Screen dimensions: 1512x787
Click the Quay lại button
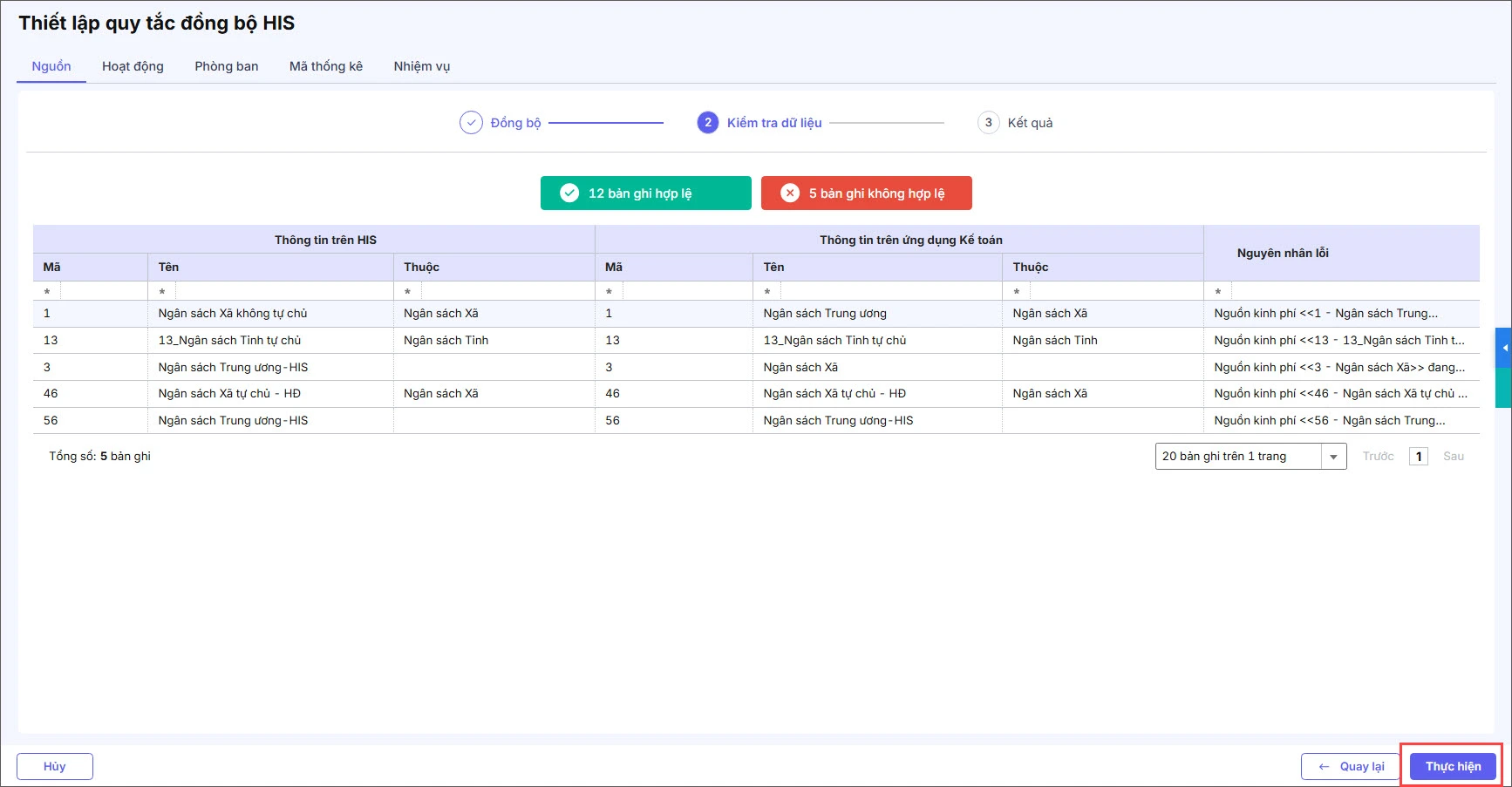point(1351,767)
